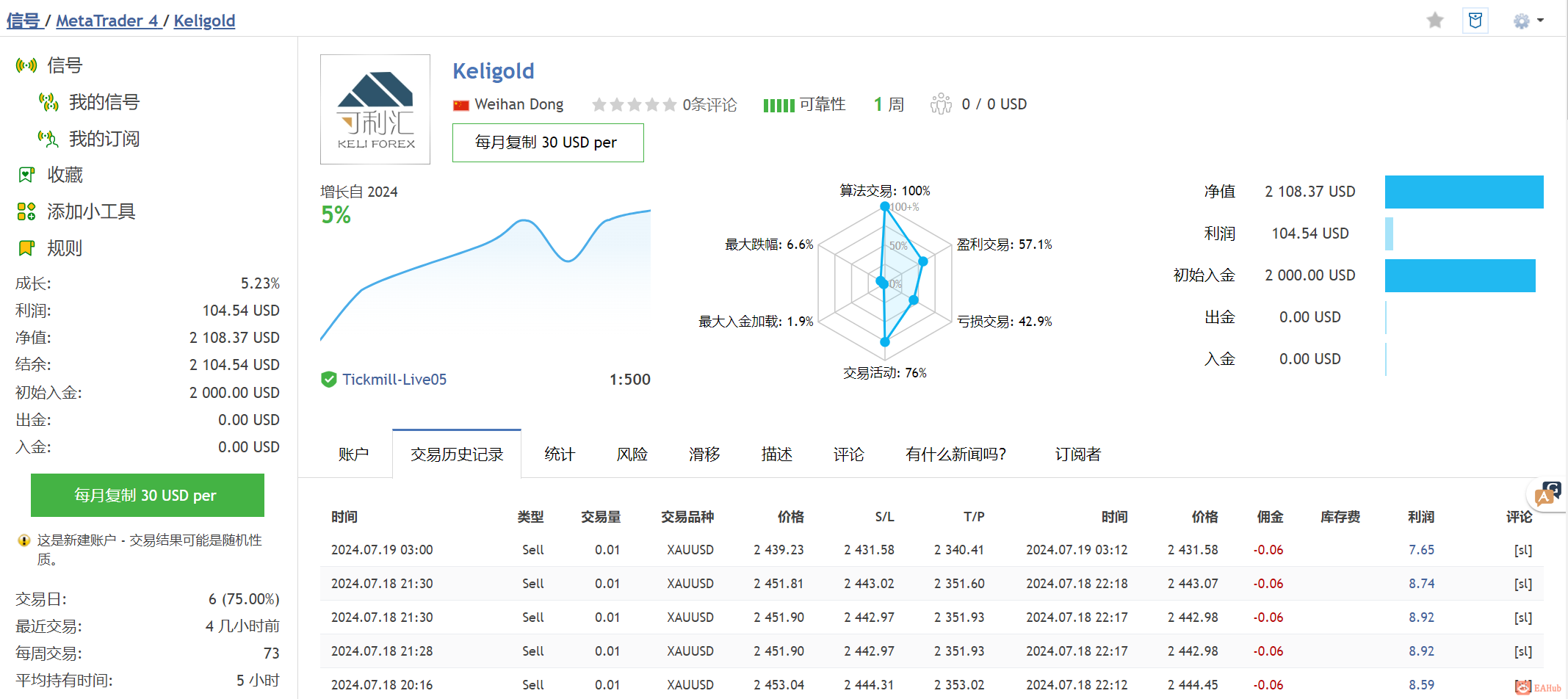This screenshot has height=699, width=1568.
Task: Click the 交易品种 column header
Action: click(x=687, y=517)
